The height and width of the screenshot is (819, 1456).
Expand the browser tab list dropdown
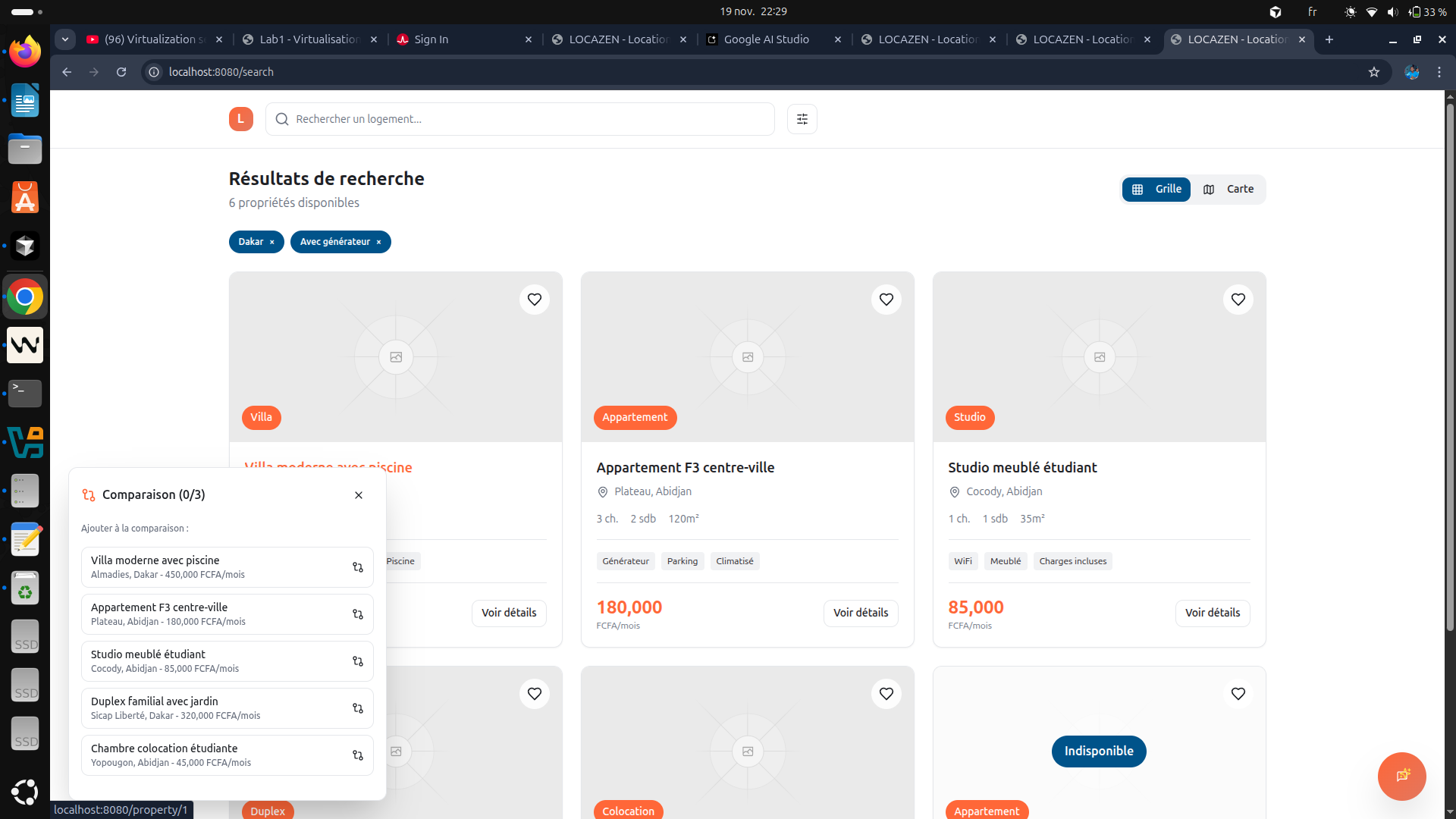pyautogui.click(x=65, y=39)
